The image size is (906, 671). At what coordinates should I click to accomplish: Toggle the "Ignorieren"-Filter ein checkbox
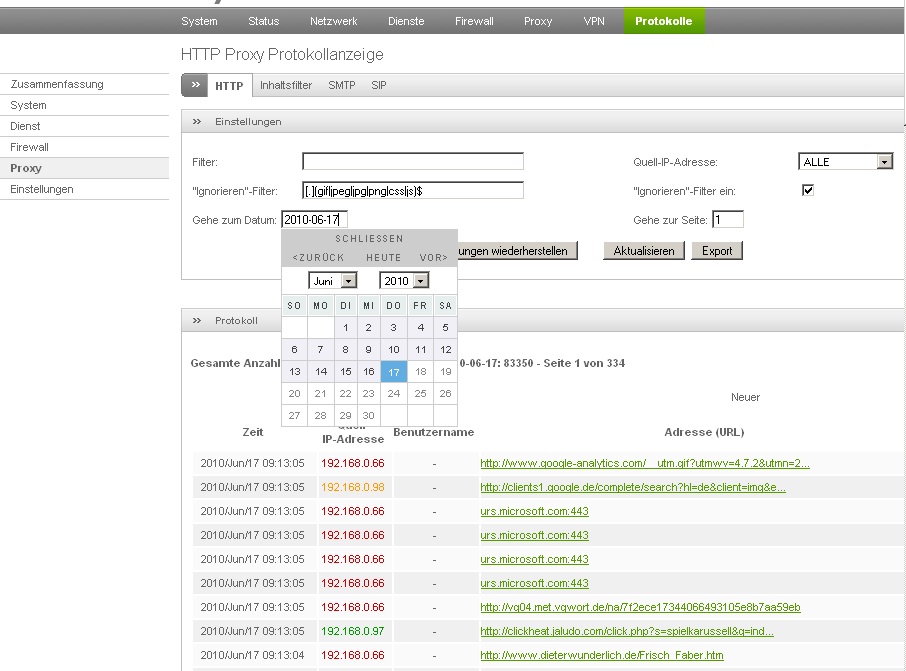tap(808, 191)
